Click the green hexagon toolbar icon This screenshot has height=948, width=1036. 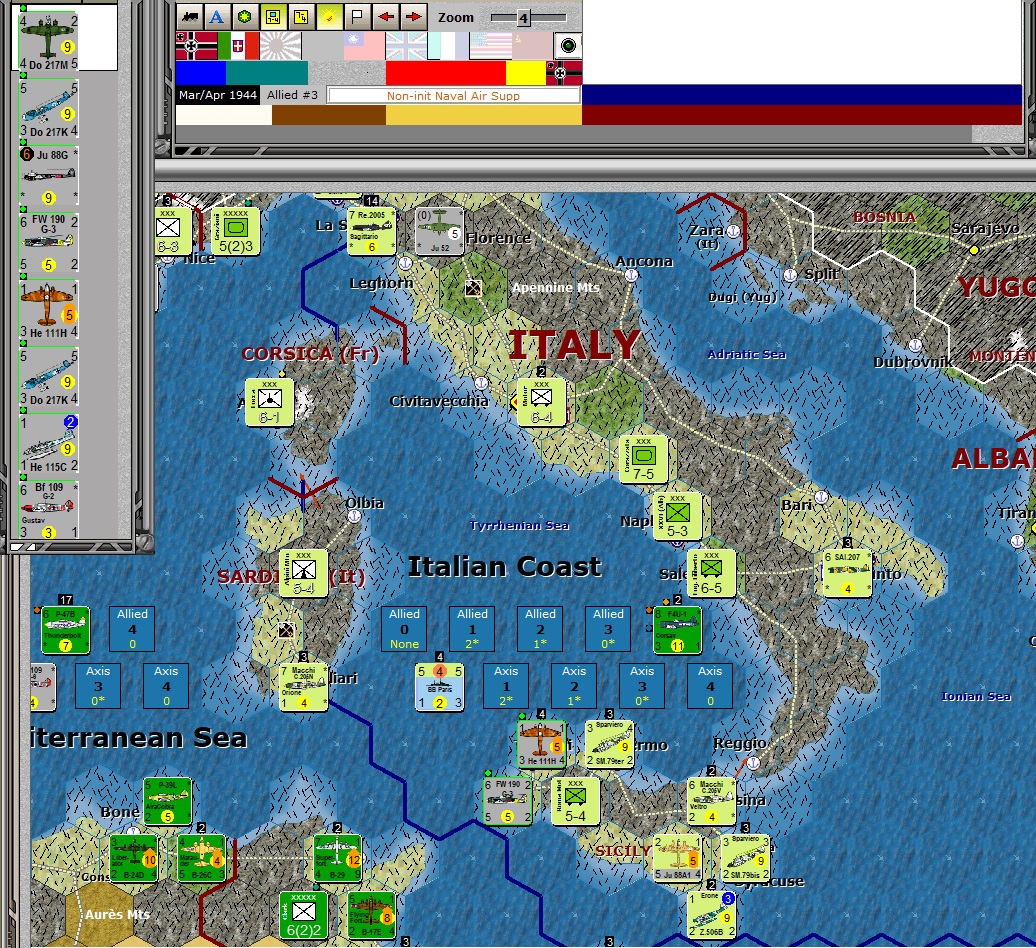click(x=244, y=17)
